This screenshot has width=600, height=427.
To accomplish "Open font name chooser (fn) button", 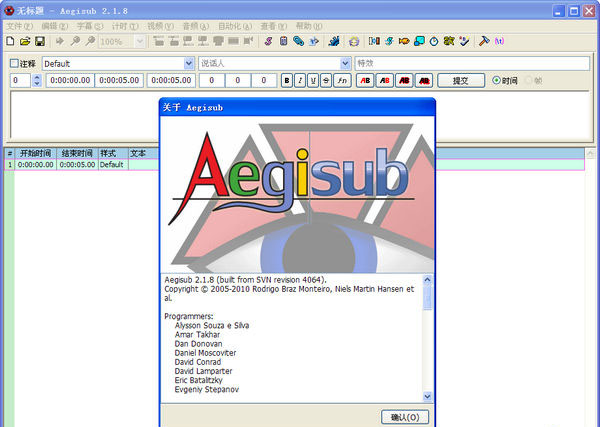I will pos(342,80).
